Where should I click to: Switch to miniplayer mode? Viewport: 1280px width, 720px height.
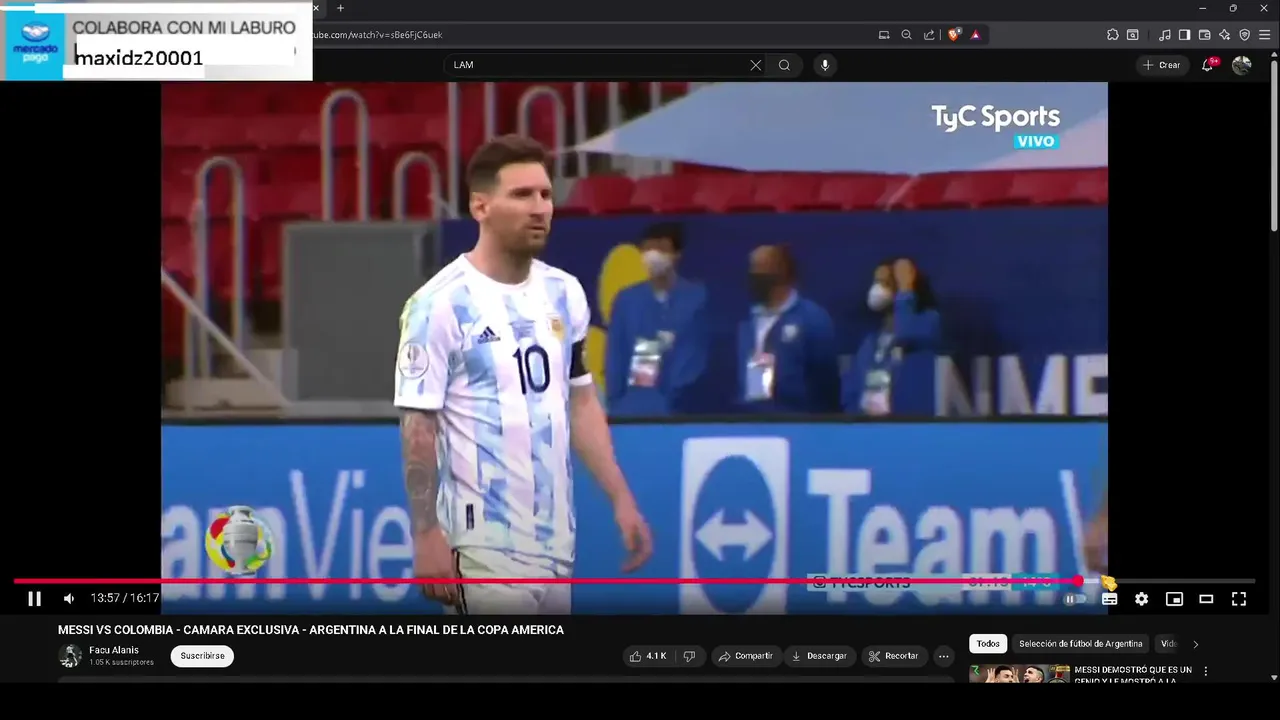coord(1175,599)
